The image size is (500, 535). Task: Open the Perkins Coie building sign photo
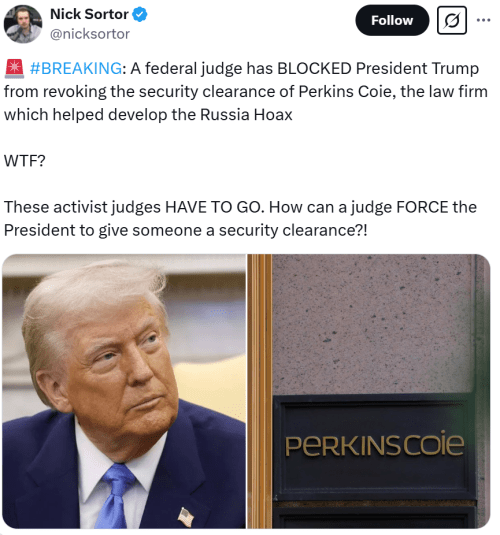click(x=369, y=391)
